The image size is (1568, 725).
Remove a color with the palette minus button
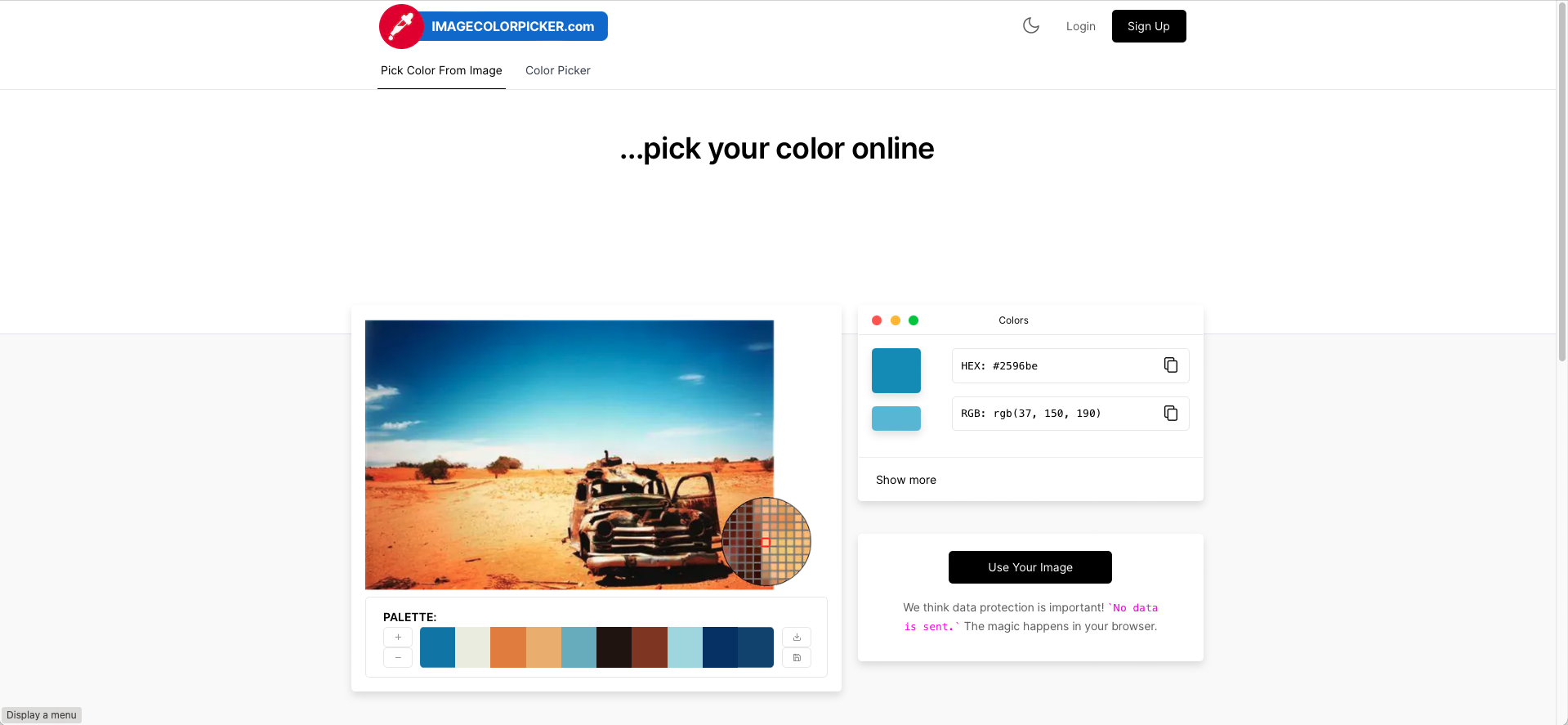coord(398,658)
